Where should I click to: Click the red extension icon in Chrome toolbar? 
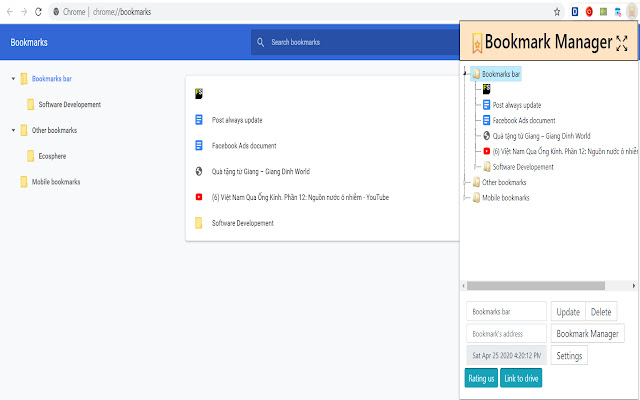click(589, 12)
